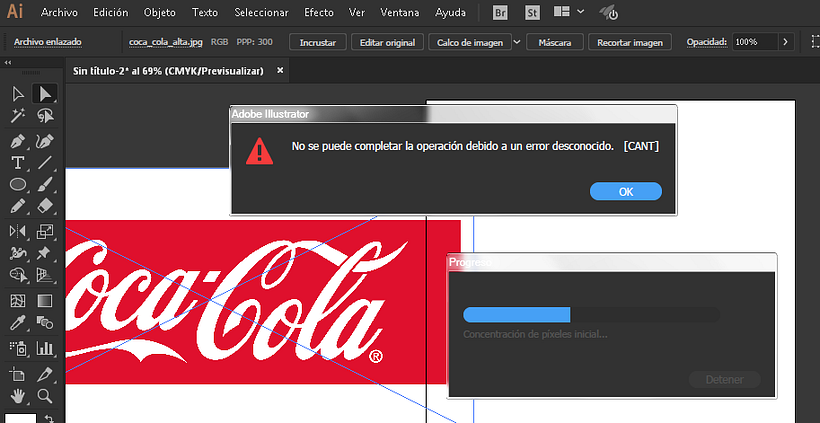The width and height of the screenshot is (820, 423).
Task: Pick the Lasso tool
Action: [x=45, y=116]
